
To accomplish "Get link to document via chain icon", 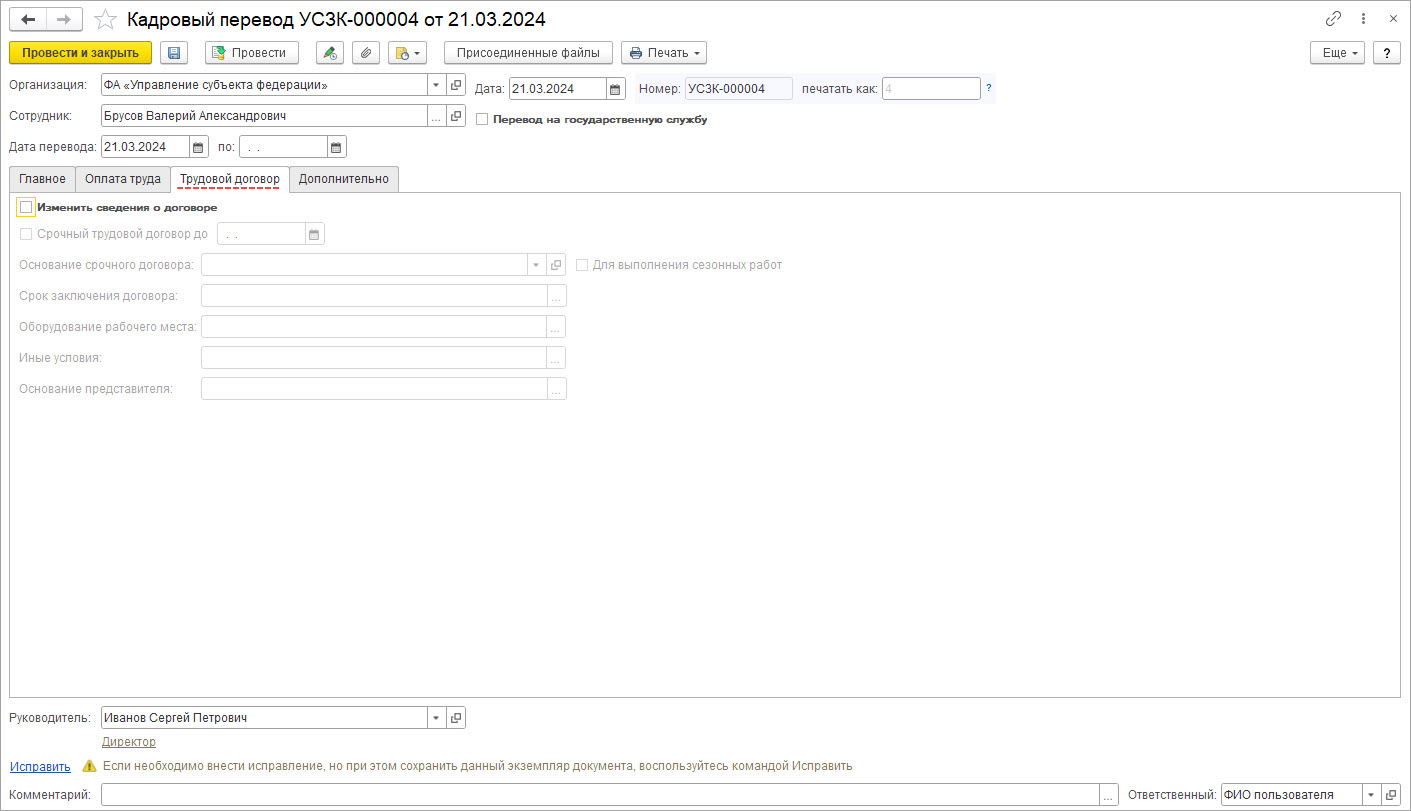I will click(1333, 19).
